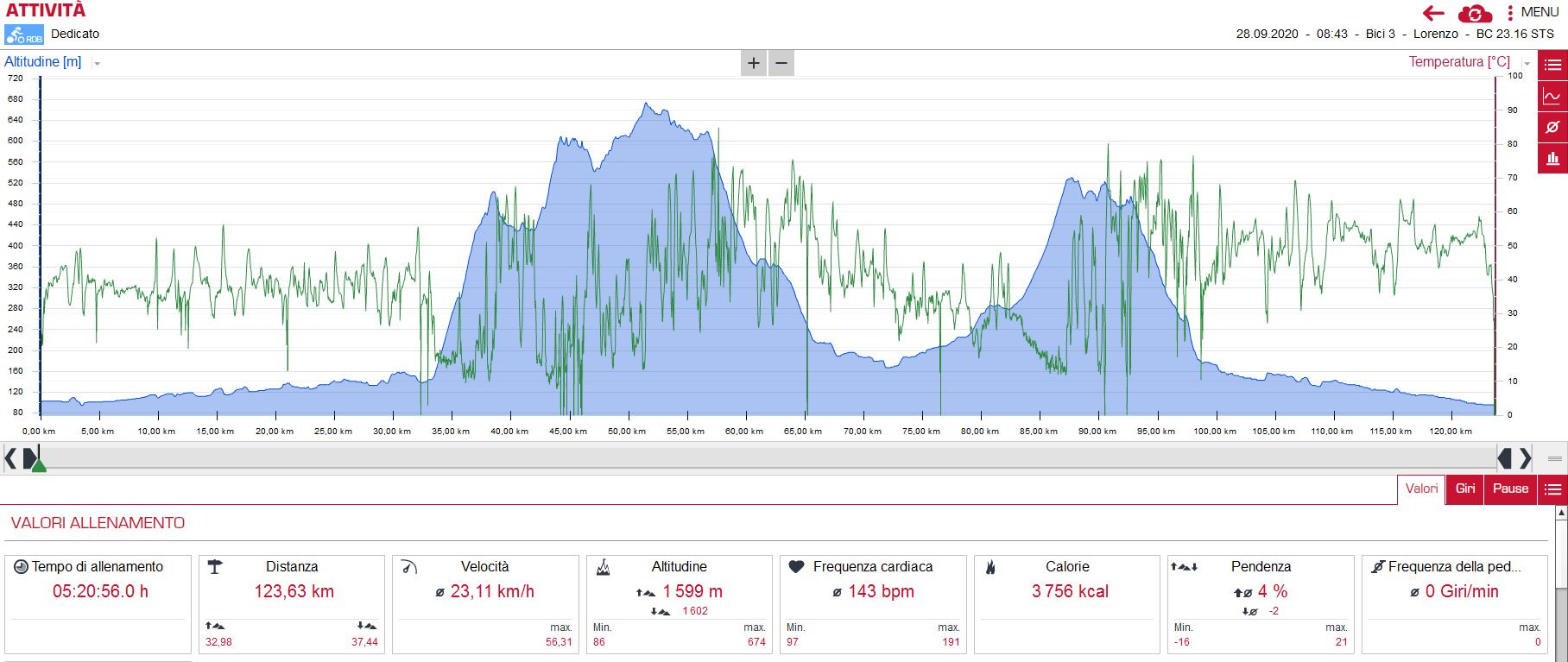
Task: Click the clock icon on Tempo di allenamento
Action: click(x=21, y=567)
